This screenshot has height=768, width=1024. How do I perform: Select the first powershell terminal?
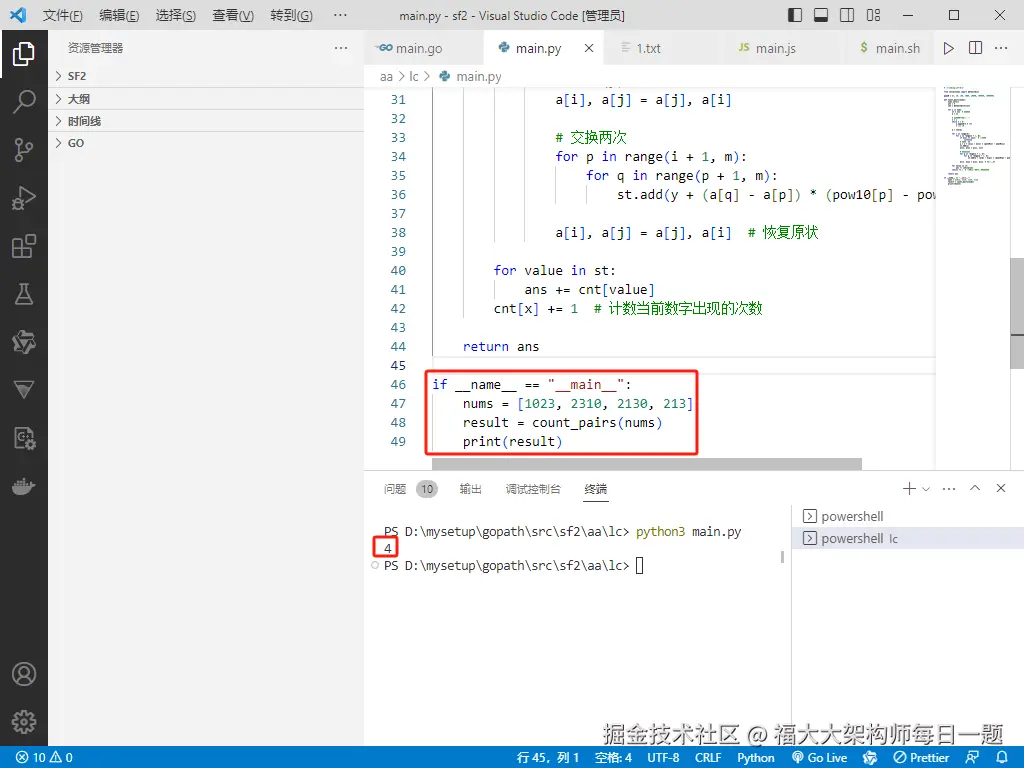[x=908, y=516]
